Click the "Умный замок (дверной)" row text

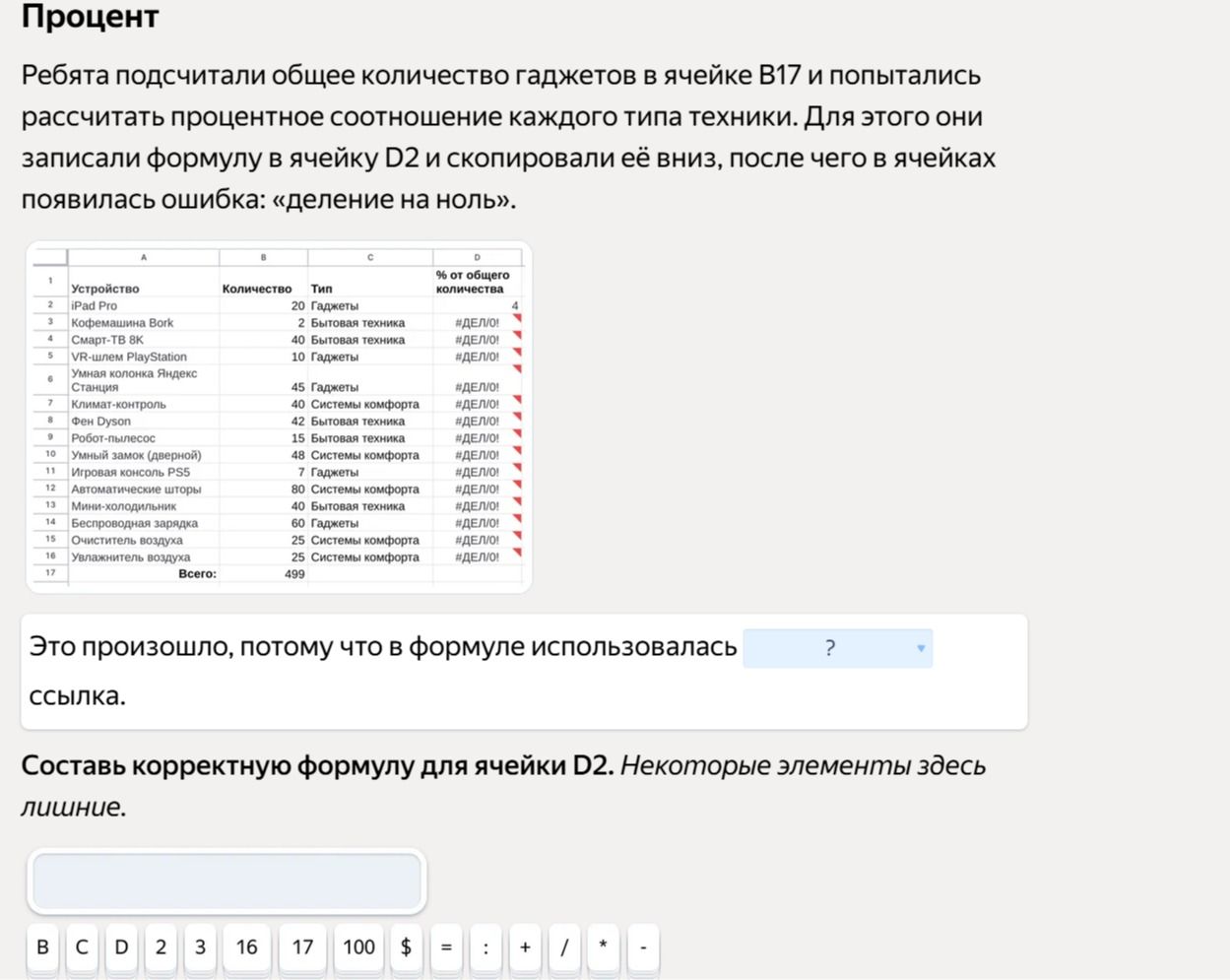[x=136, y=455]
